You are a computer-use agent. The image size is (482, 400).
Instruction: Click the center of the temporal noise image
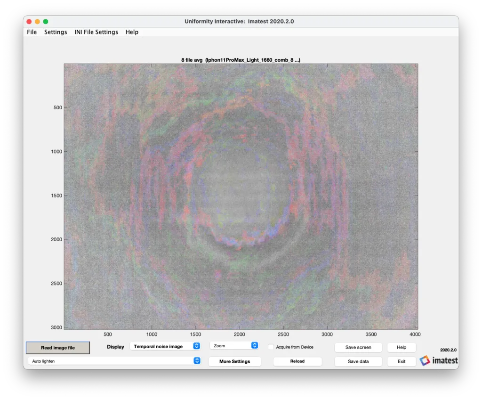coord(241,196)
